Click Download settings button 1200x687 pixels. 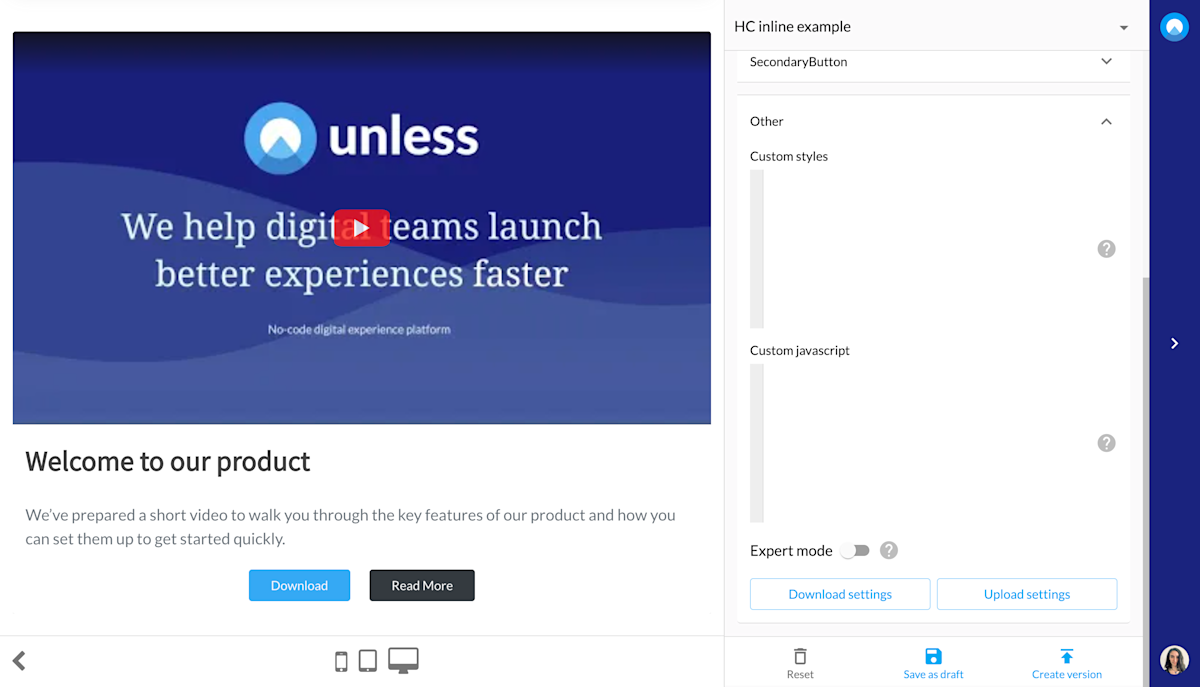tap(840, 594)
